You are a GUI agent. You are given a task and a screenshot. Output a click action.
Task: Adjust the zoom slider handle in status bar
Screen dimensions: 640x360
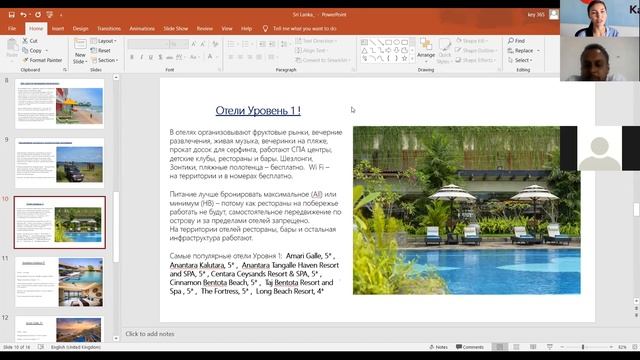pos(583,347)
